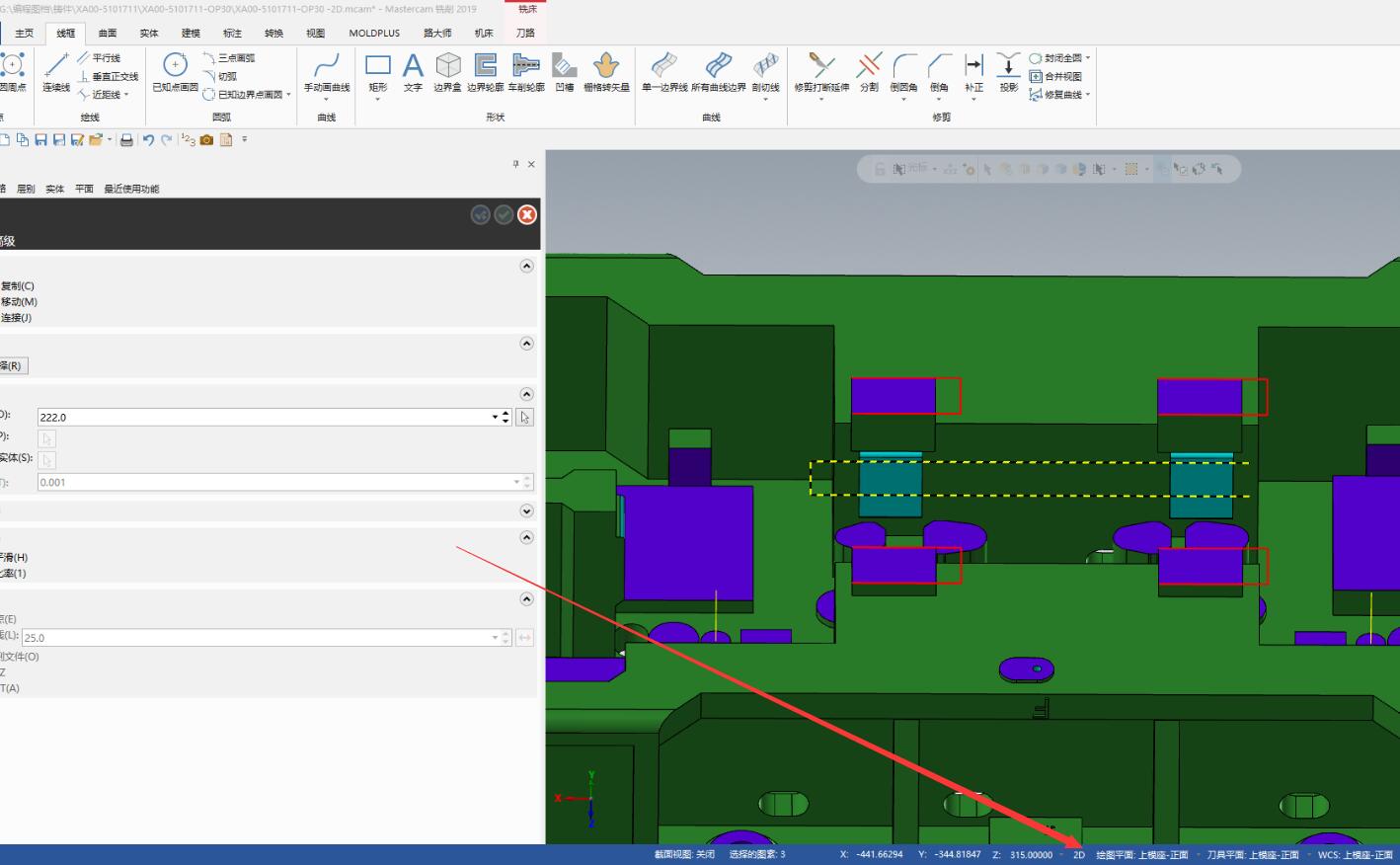Print using the quick access printer icon

point(126,140)
